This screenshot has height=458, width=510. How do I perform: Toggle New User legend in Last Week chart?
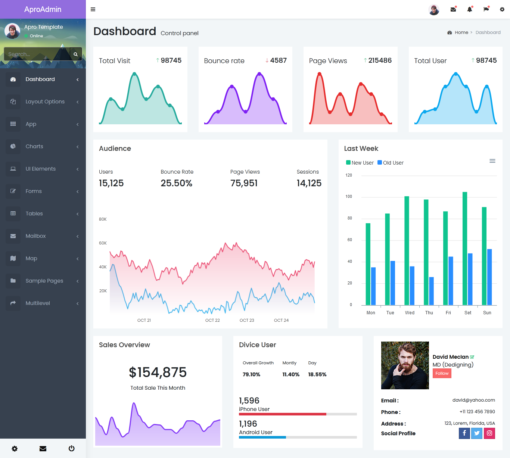(x=360, y=163)
